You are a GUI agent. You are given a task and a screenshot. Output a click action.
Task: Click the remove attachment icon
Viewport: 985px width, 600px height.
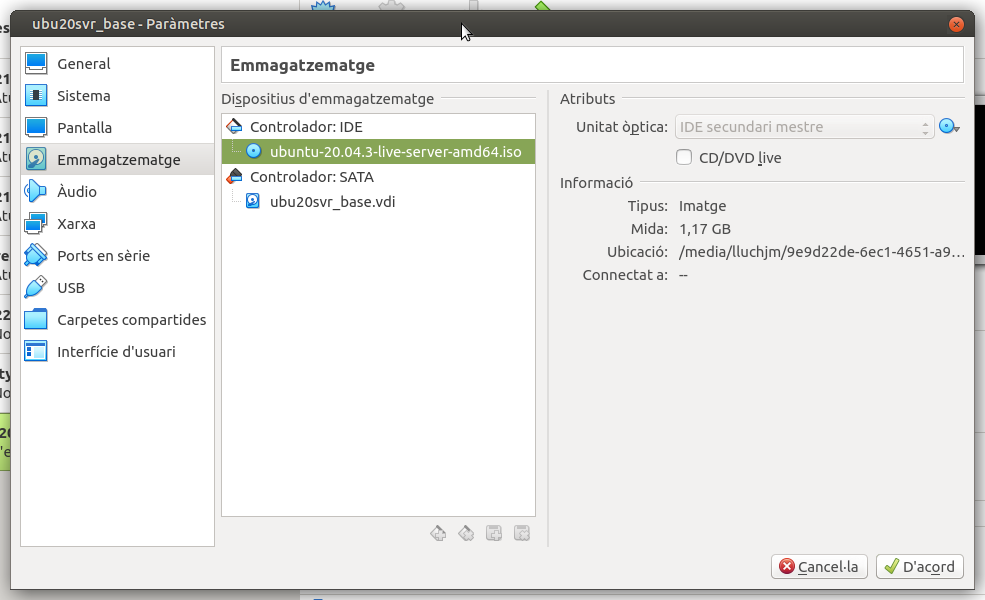[x=521, y=533]
